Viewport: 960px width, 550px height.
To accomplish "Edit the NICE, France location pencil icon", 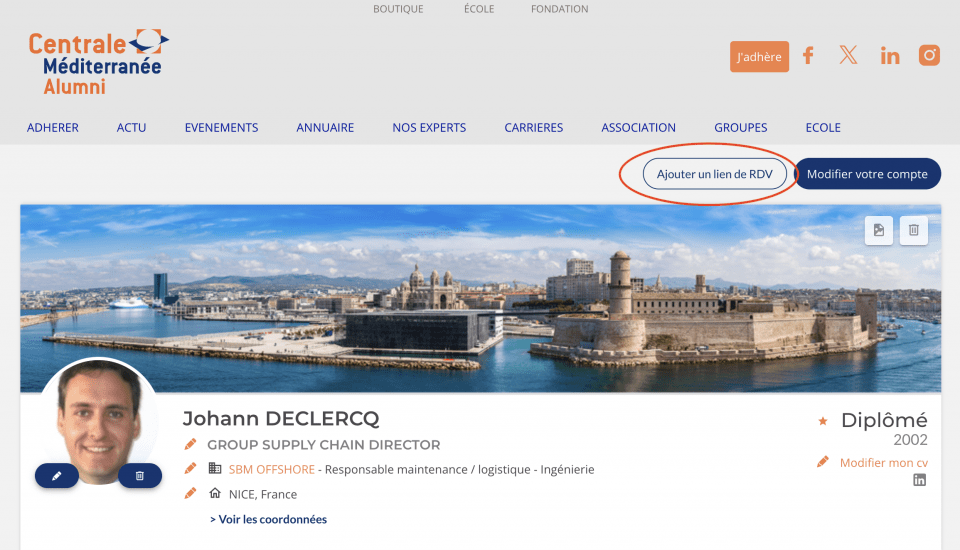I will pos(190,493).
